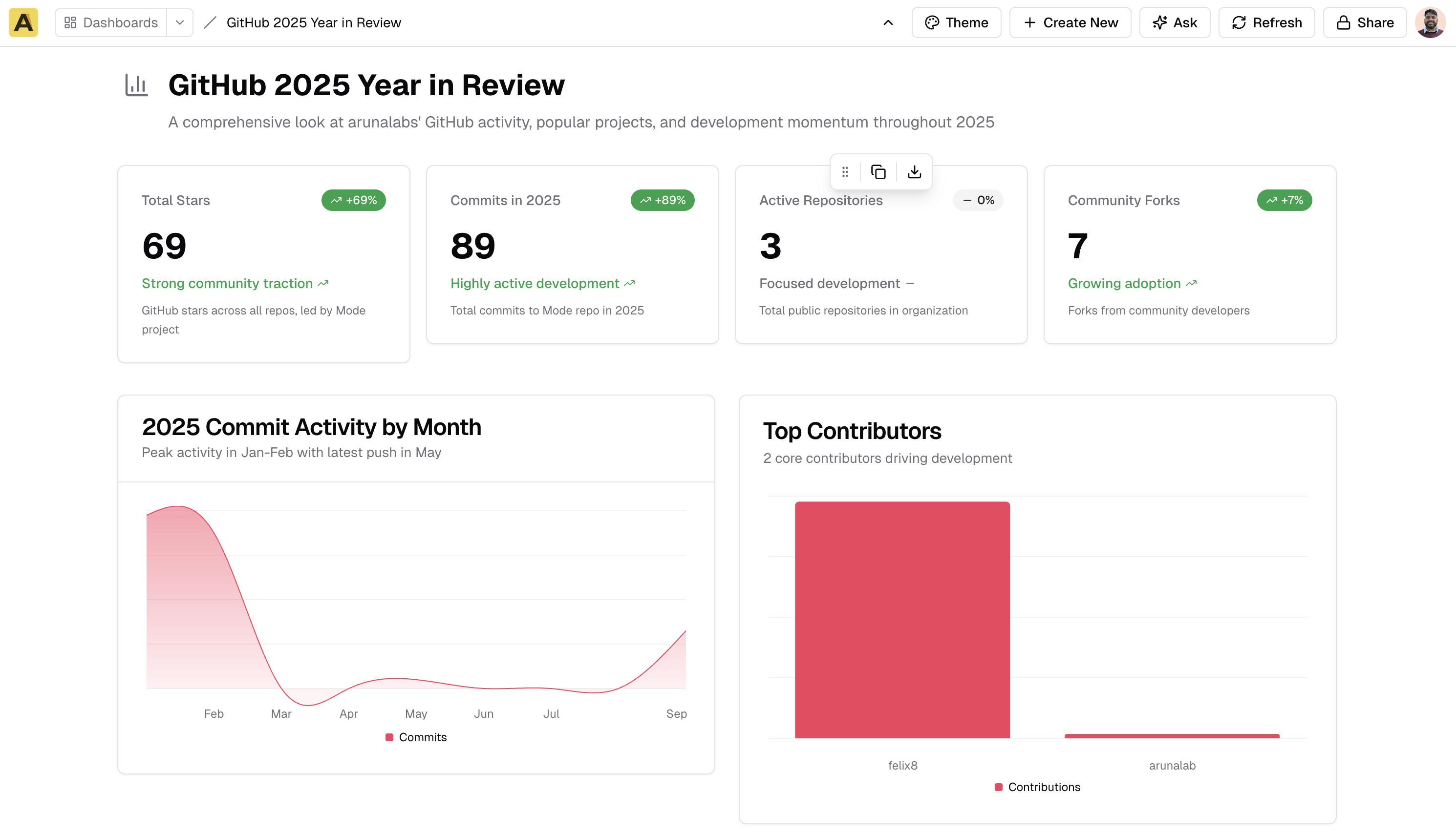Toggle the Contributions legend series
The image size is (1456, 835).
[x=1037, y=787]
